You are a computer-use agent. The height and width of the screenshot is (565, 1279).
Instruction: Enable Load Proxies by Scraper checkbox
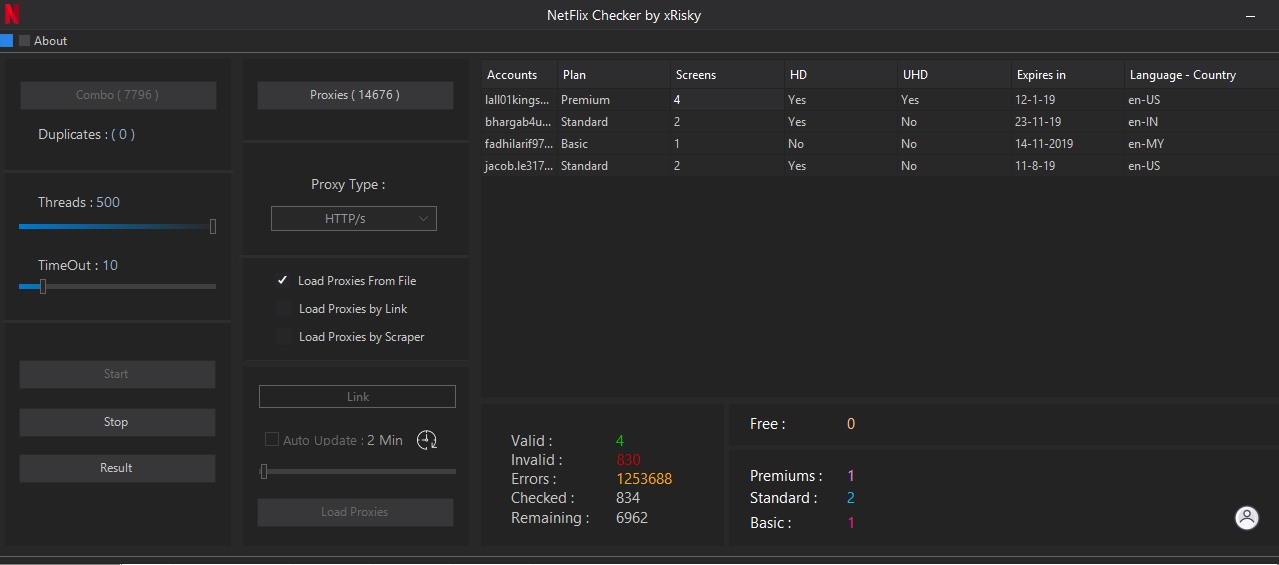[283, 337]
